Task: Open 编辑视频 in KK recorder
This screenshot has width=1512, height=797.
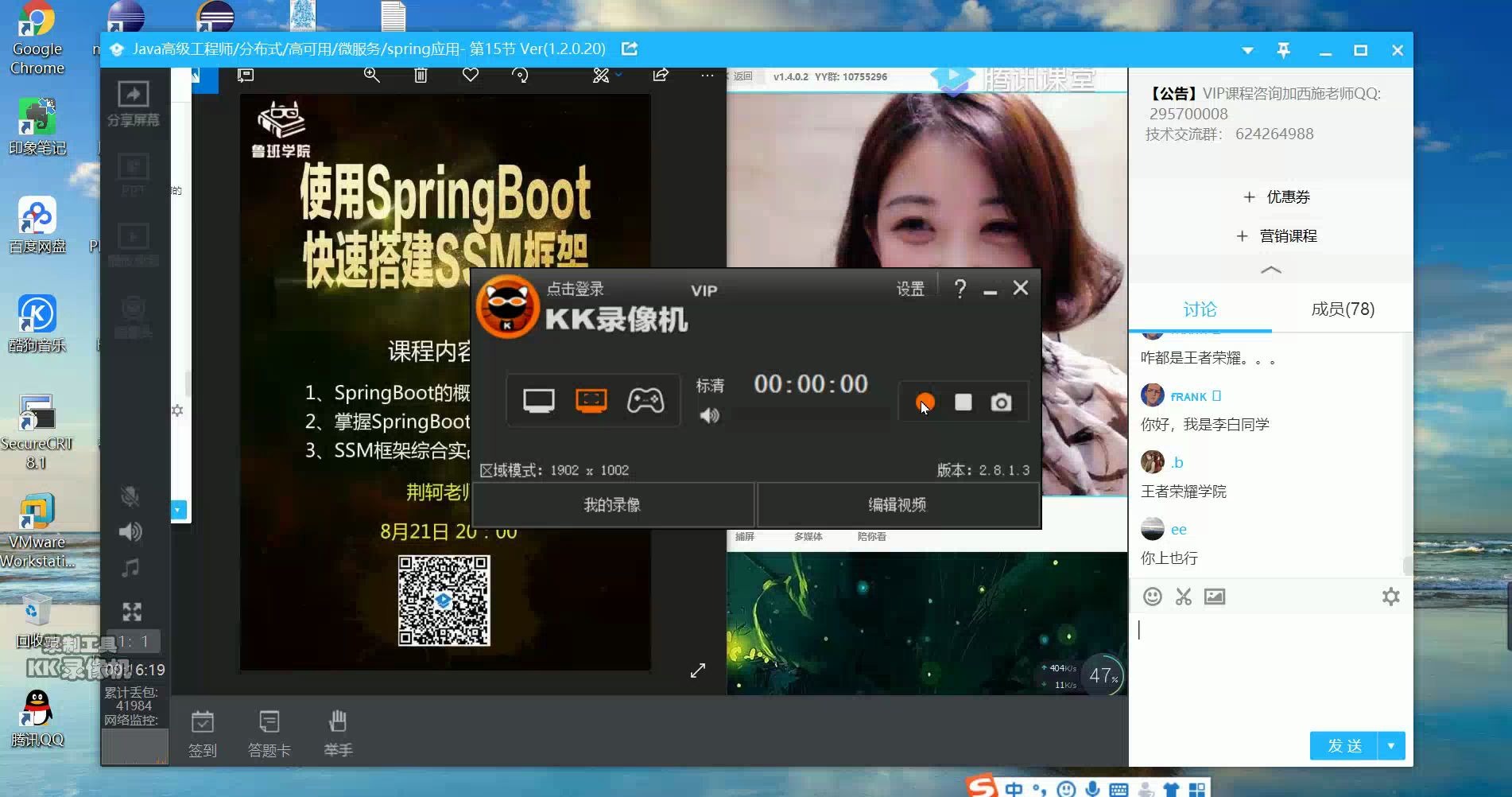Action: coord(898,504)
